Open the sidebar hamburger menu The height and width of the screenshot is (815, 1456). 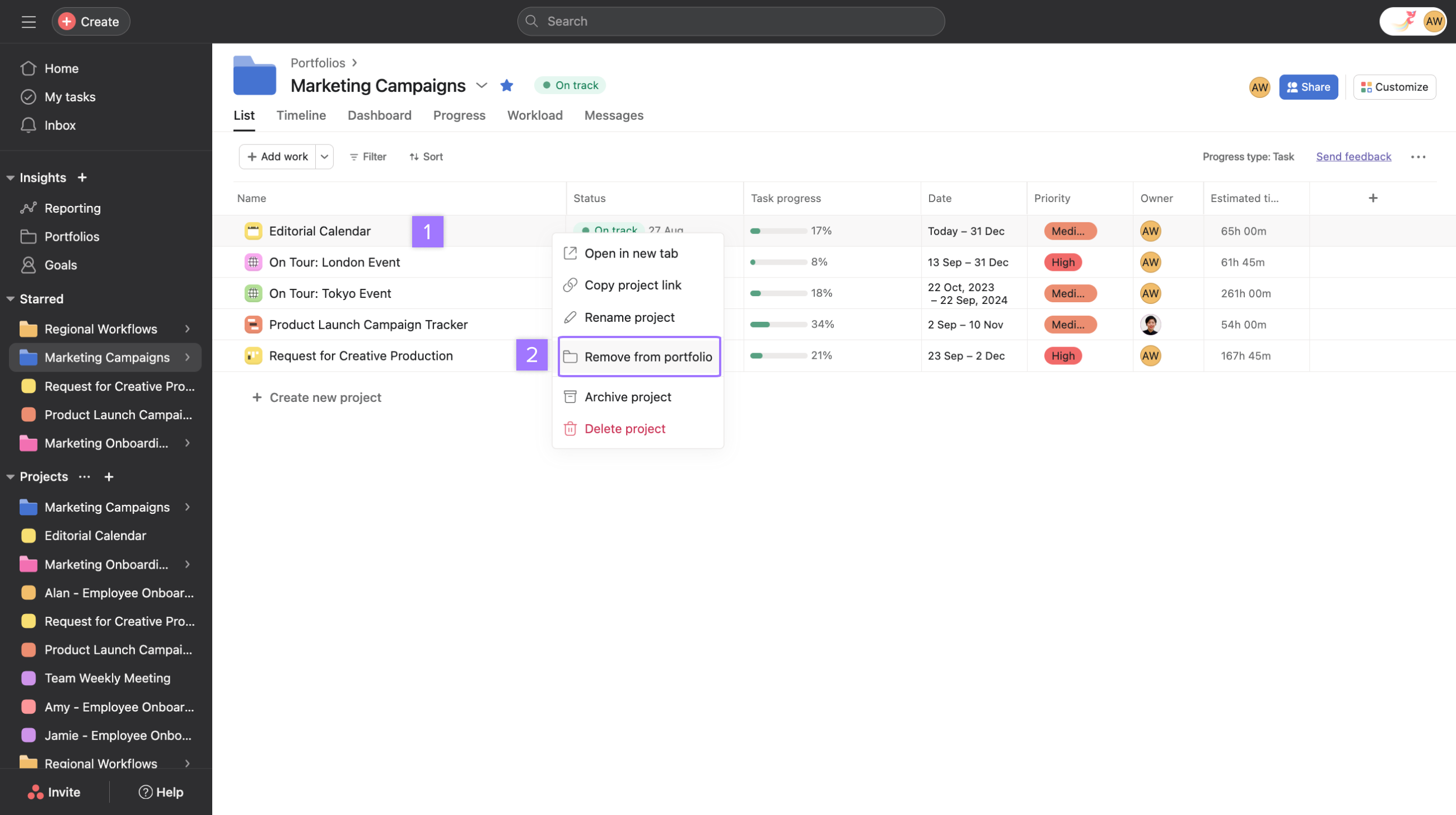tap(27, 21)
